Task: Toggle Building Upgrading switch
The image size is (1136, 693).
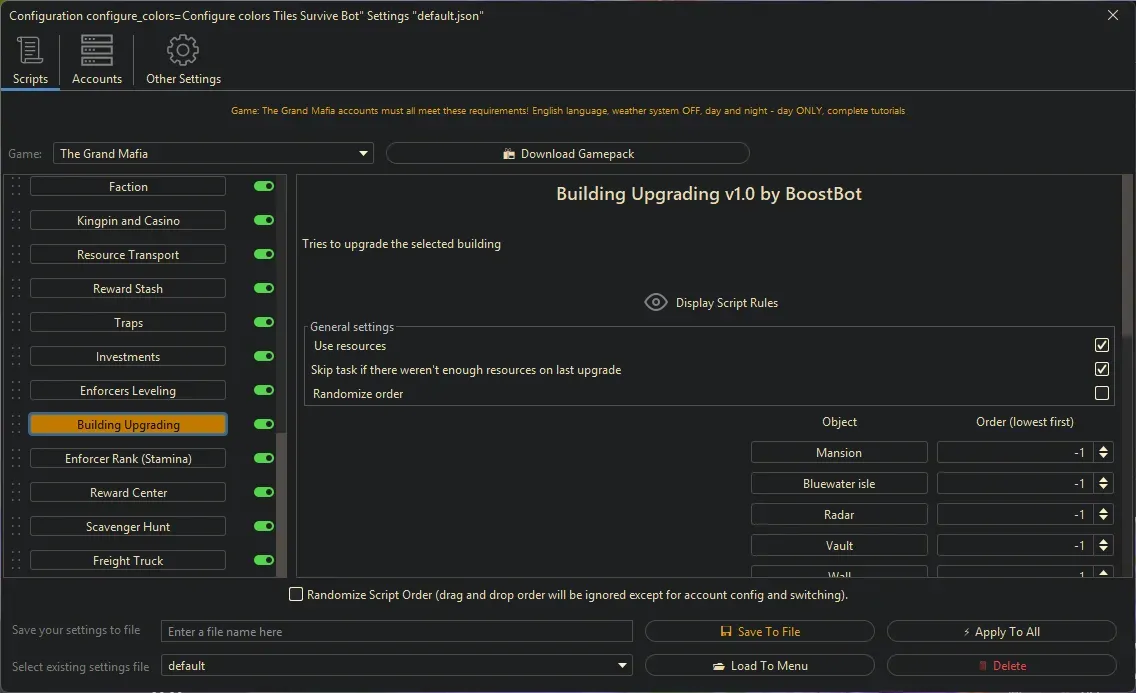Action: pos(264,424)
